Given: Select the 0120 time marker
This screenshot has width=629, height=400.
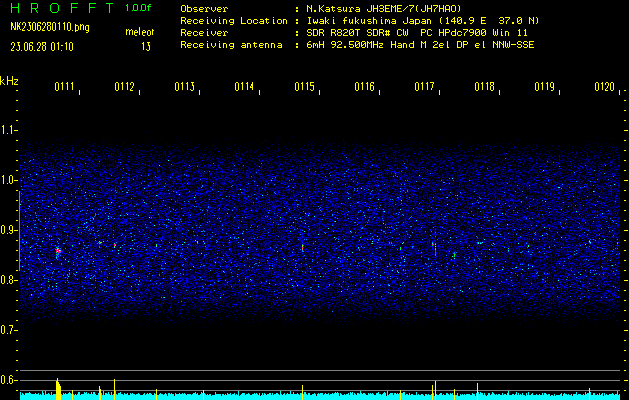Looking at the screenshot, I should point(605,86).
